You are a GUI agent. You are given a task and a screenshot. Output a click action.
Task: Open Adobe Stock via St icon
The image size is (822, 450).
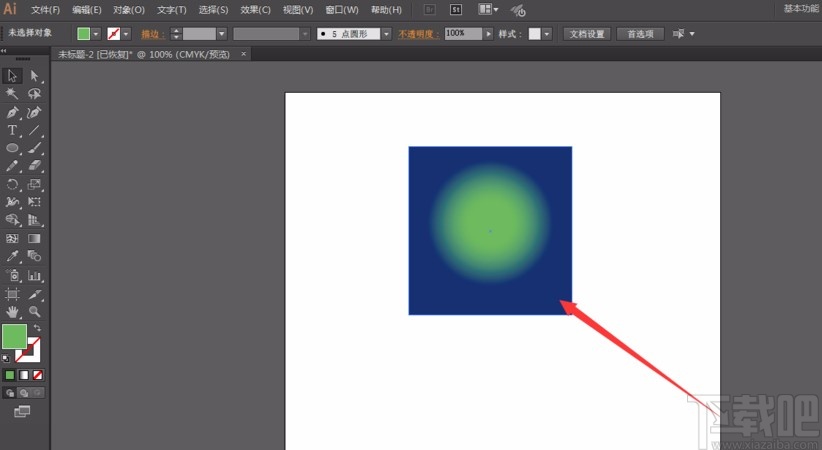[456, 9]
